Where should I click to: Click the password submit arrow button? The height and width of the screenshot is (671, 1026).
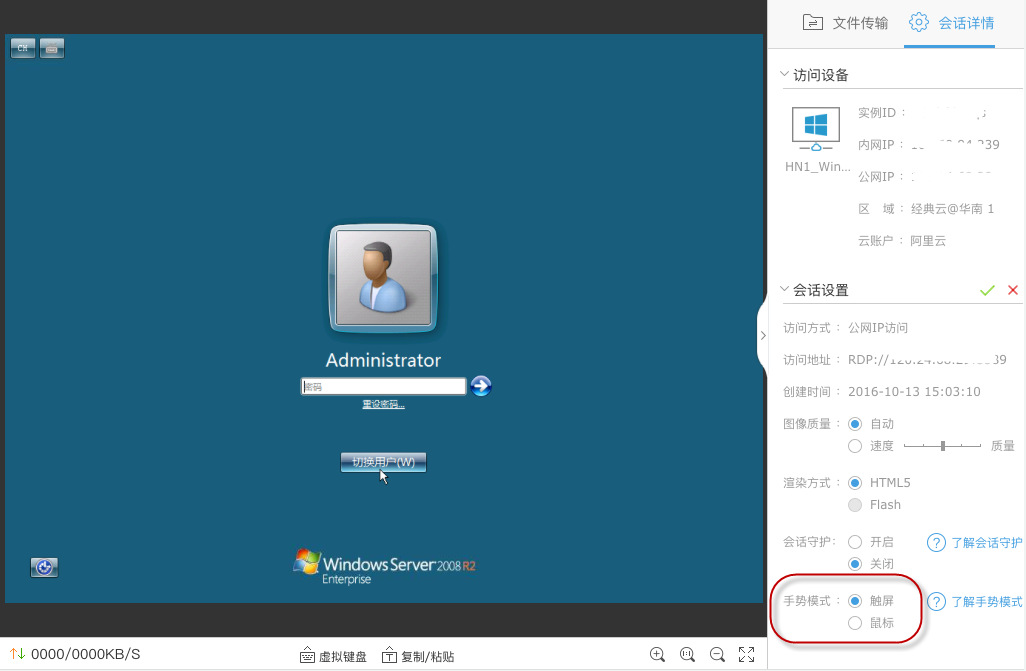click(481, 386)
